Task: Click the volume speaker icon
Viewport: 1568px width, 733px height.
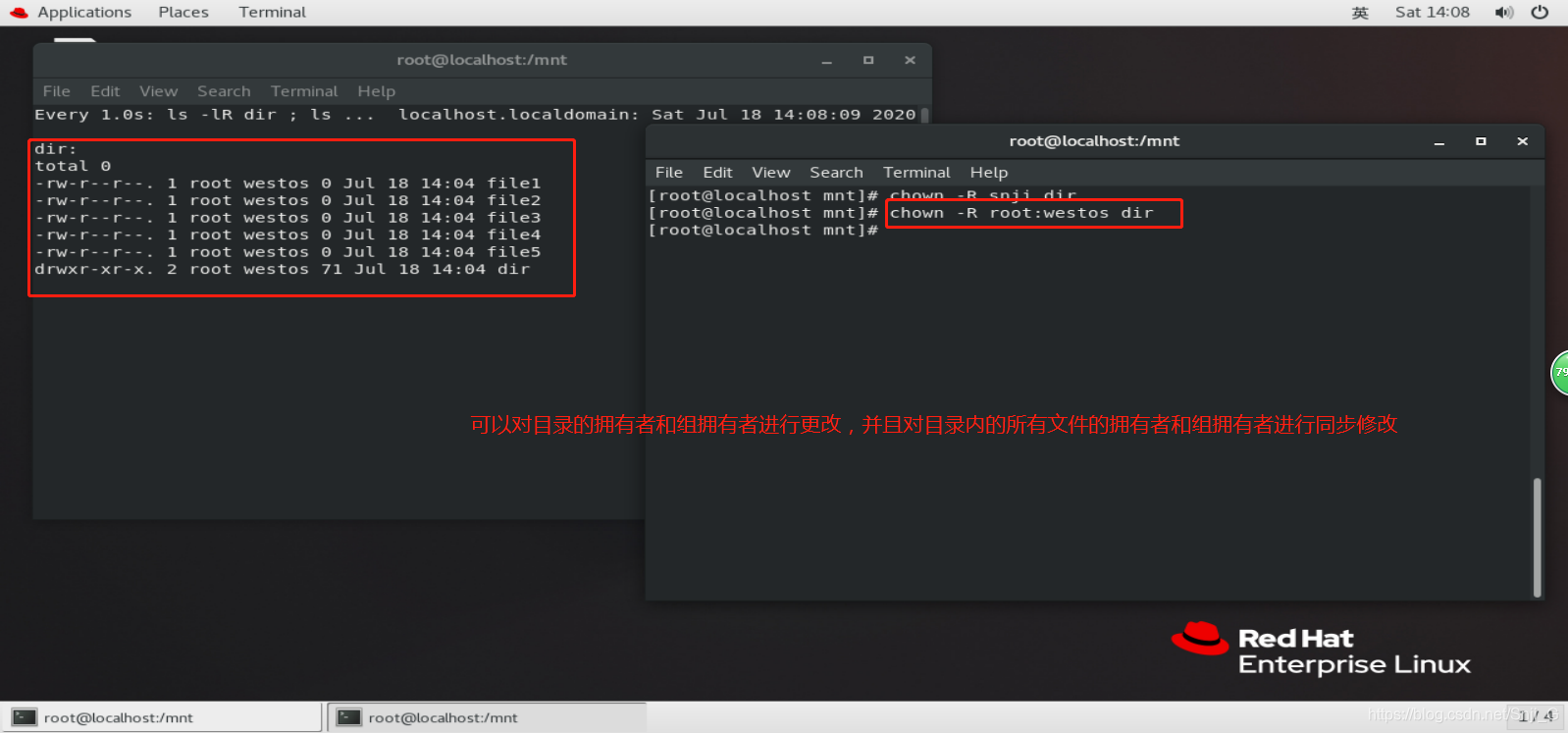Action: [1503, 13]
